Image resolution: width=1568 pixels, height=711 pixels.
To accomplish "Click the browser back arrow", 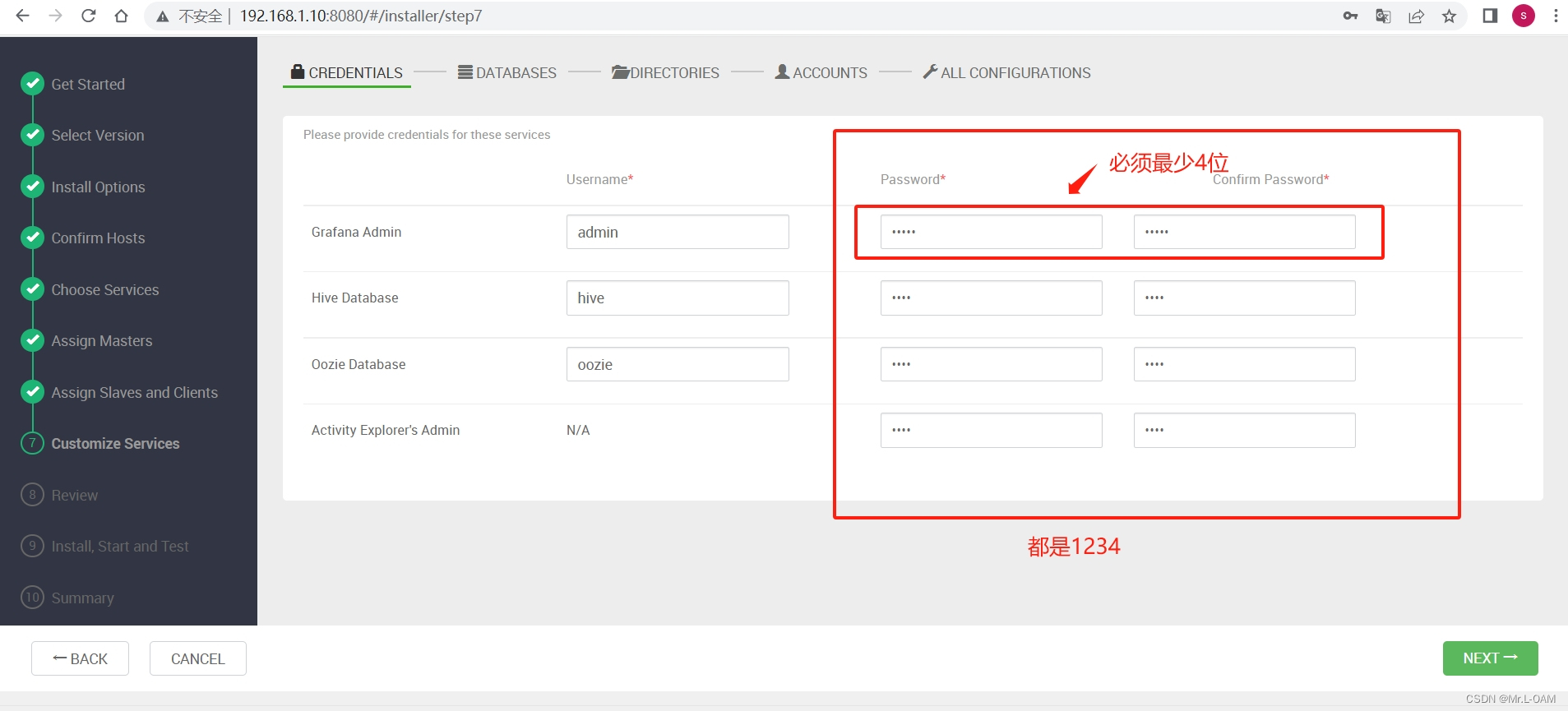I will coord(22,16).
